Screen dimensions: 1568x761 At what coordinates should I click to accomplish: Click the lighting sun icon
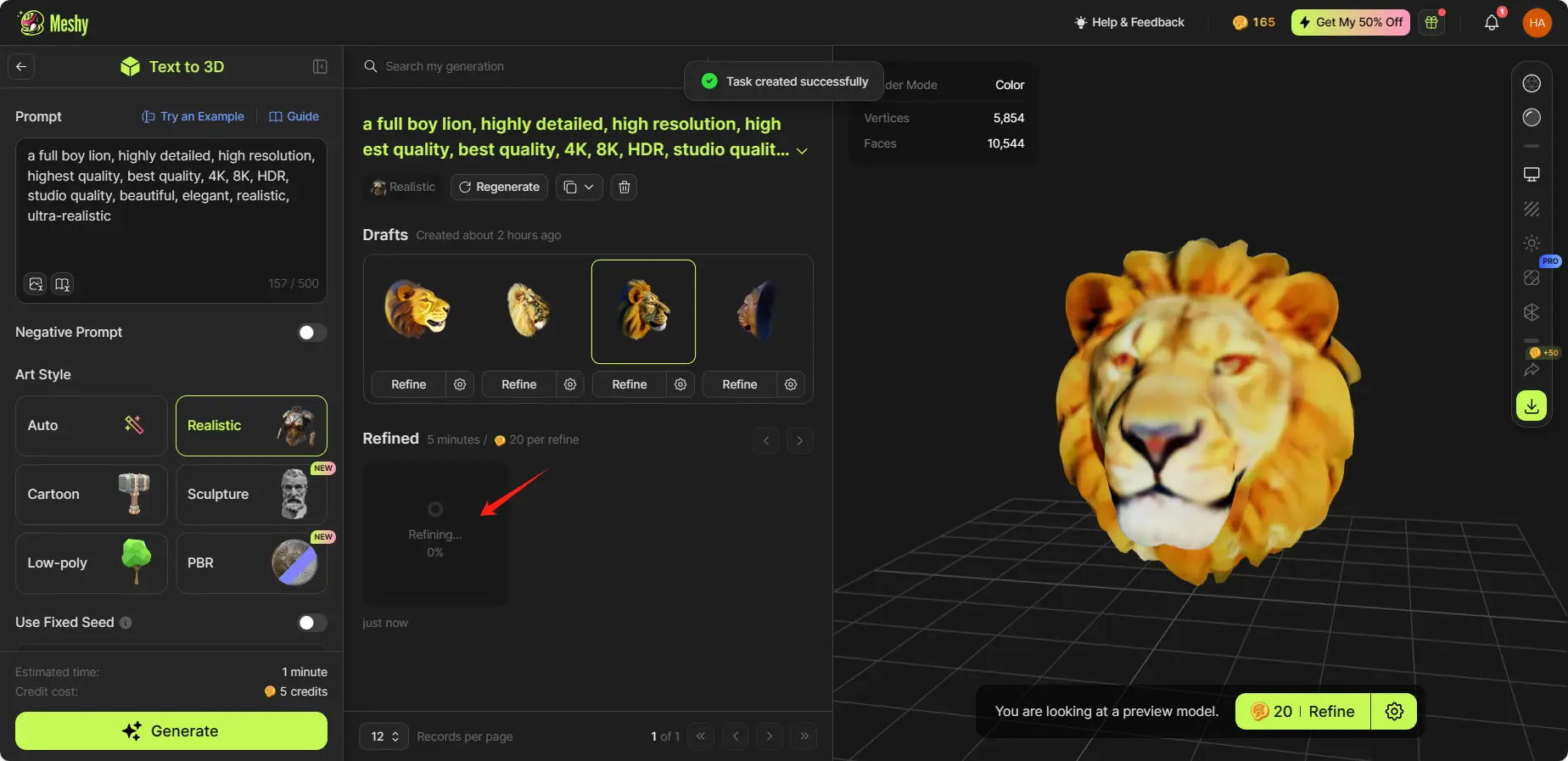pos(1531,243)
